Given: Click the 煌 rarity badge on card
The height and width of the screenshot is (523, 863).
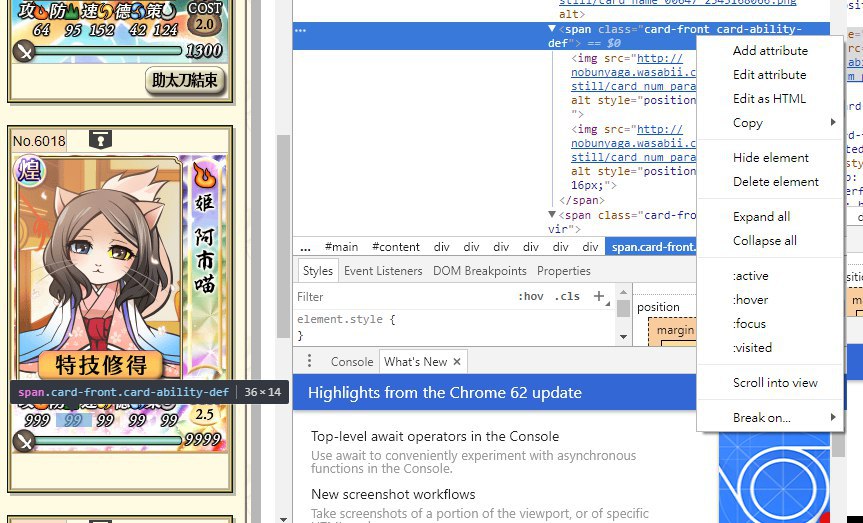Looking at the screenshot, I should (x=29, y=169).
